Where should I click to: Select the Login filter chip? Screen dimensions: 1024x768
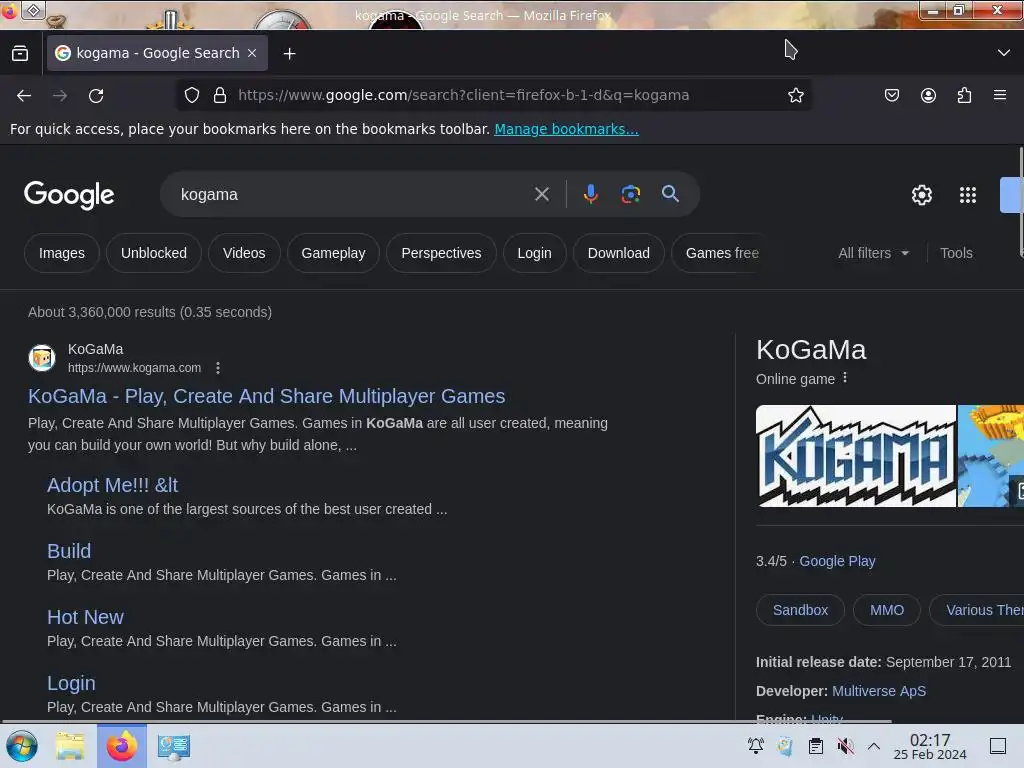coord(534,253)
